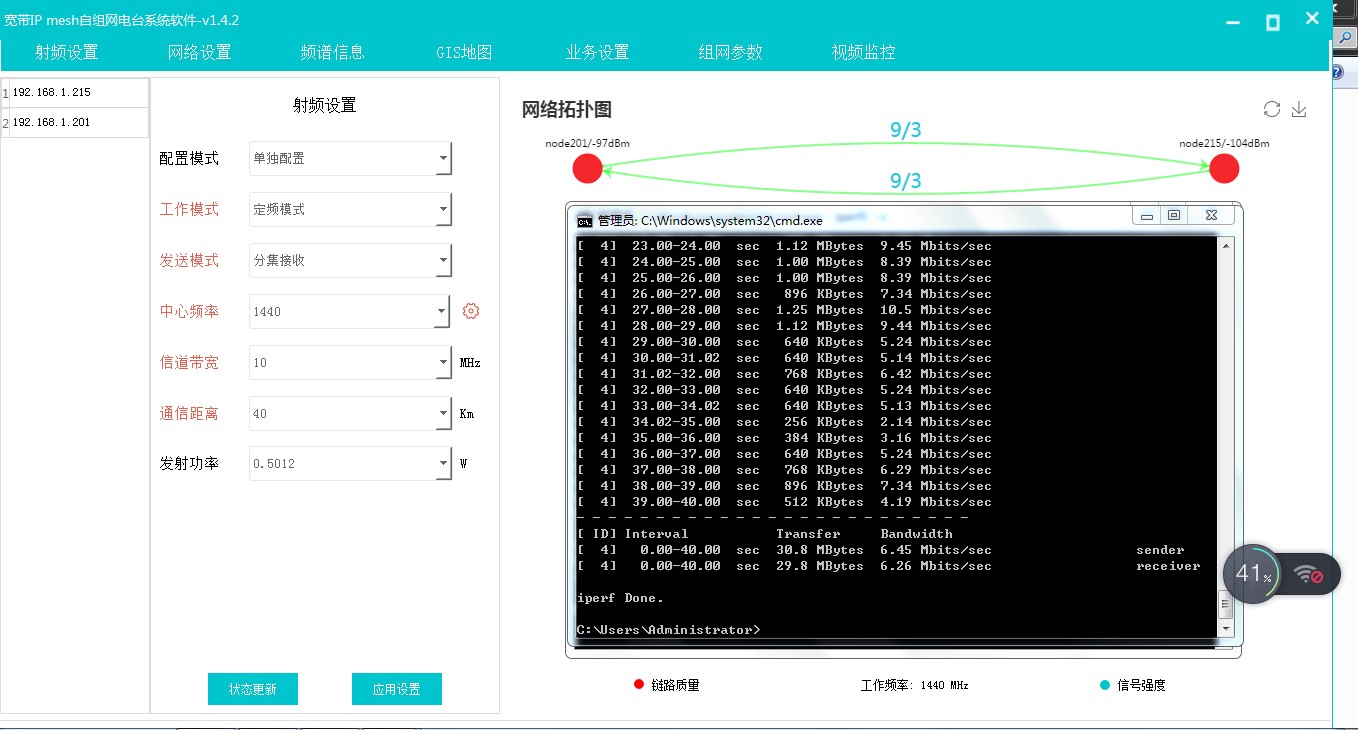Open 业务设置 tab

(x=597, y=53)
